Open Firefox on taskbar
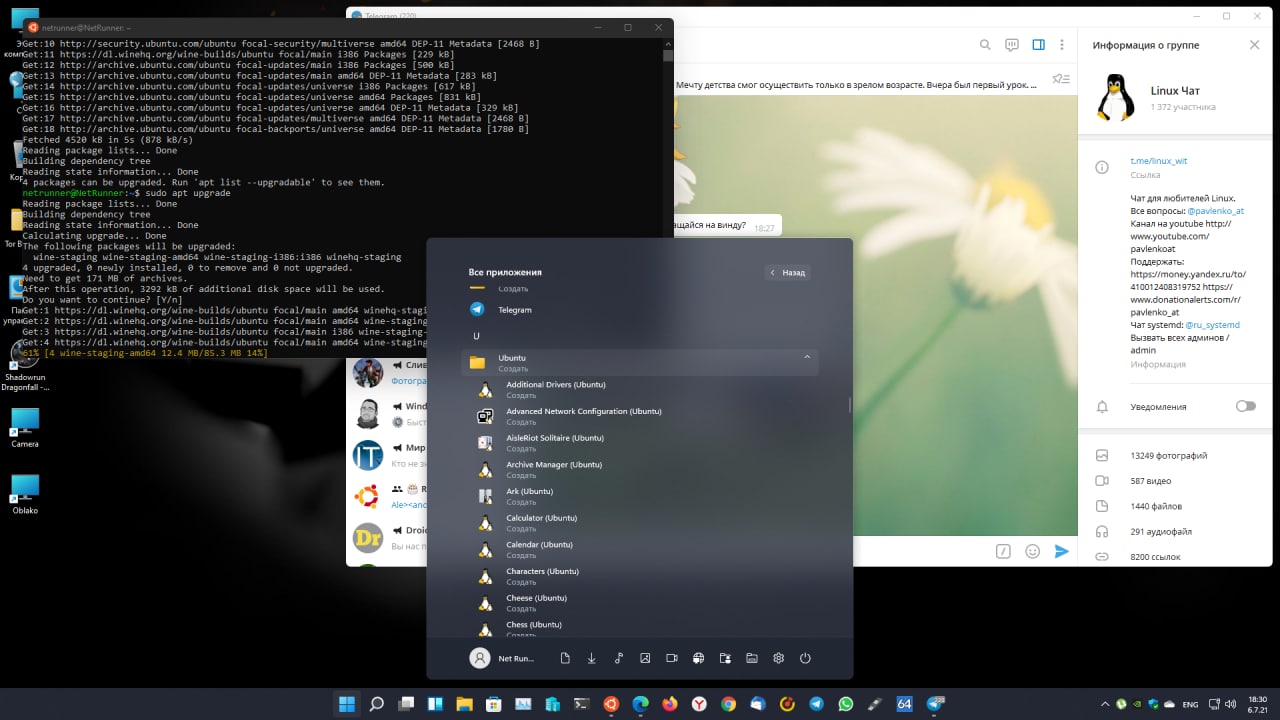1280x720 pixels. point(670,704)
